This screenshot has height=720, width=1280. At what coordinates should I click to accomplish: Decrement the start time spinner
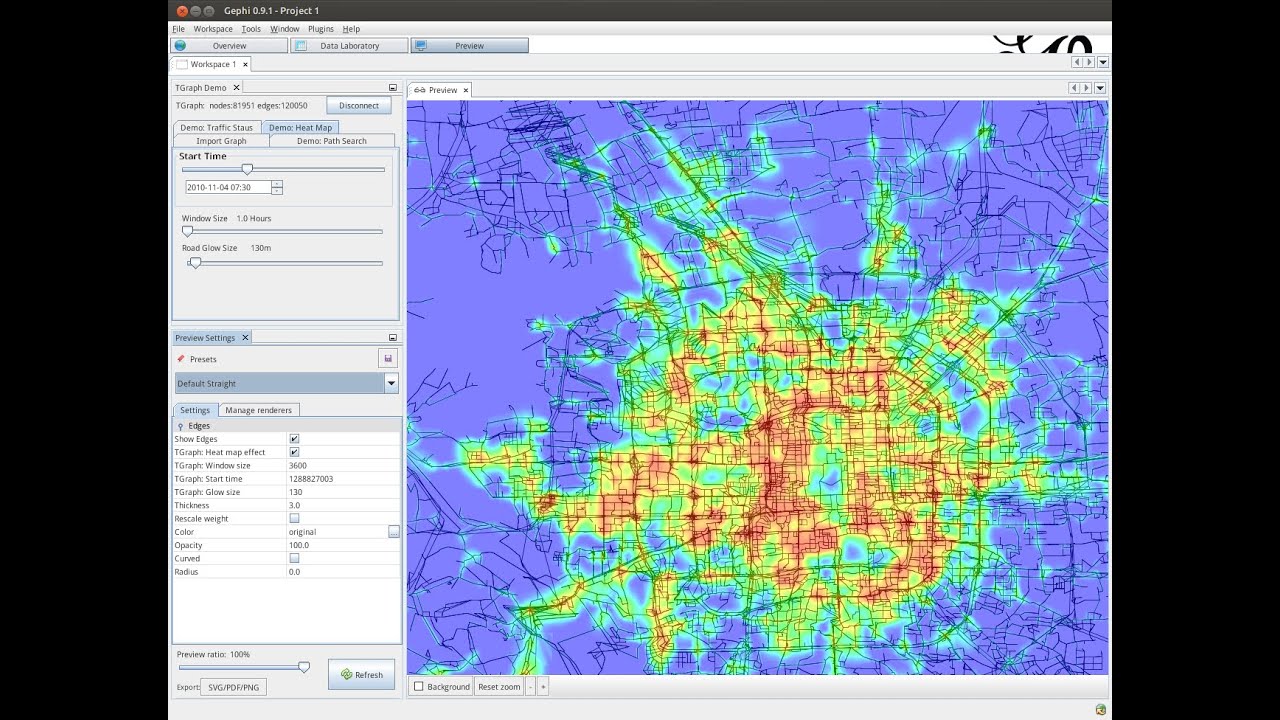point(277,191)
